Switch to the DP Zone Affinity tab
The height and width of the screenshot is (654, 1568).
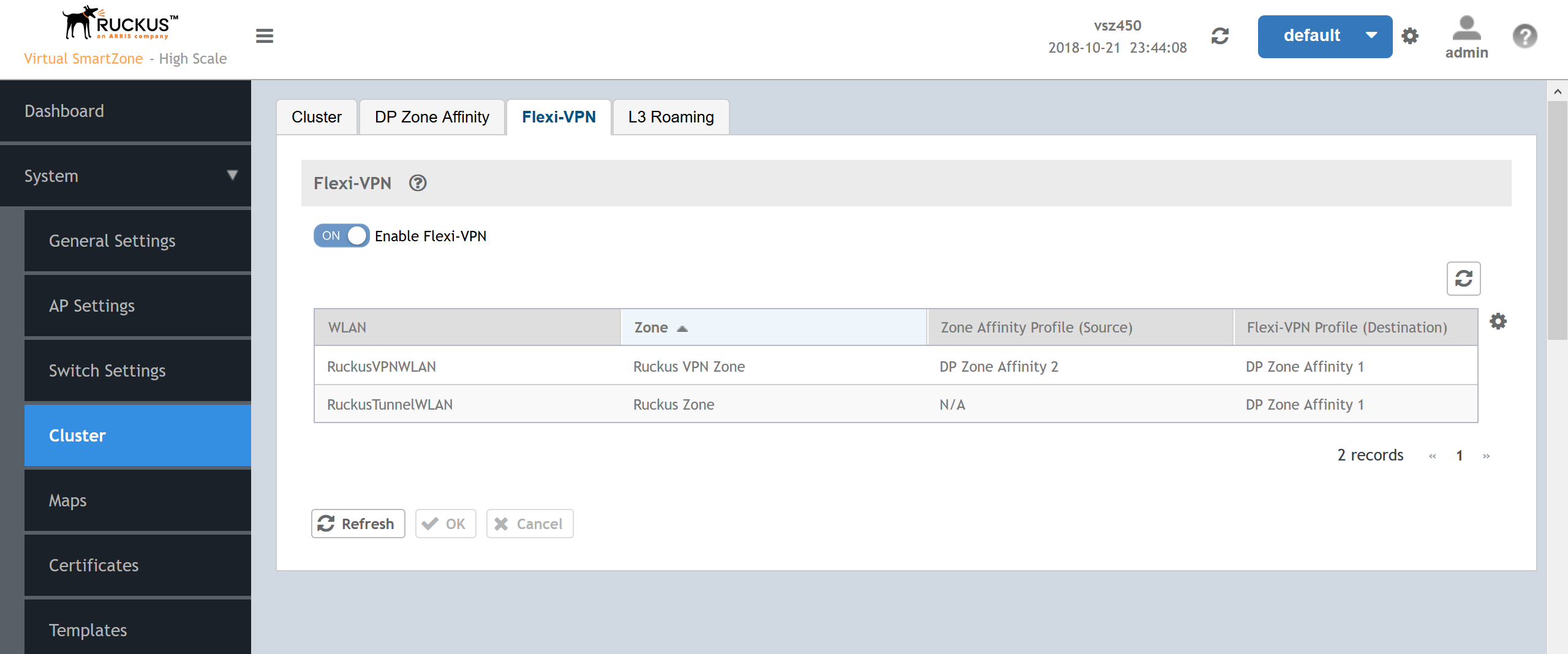[x=432, y=117]
